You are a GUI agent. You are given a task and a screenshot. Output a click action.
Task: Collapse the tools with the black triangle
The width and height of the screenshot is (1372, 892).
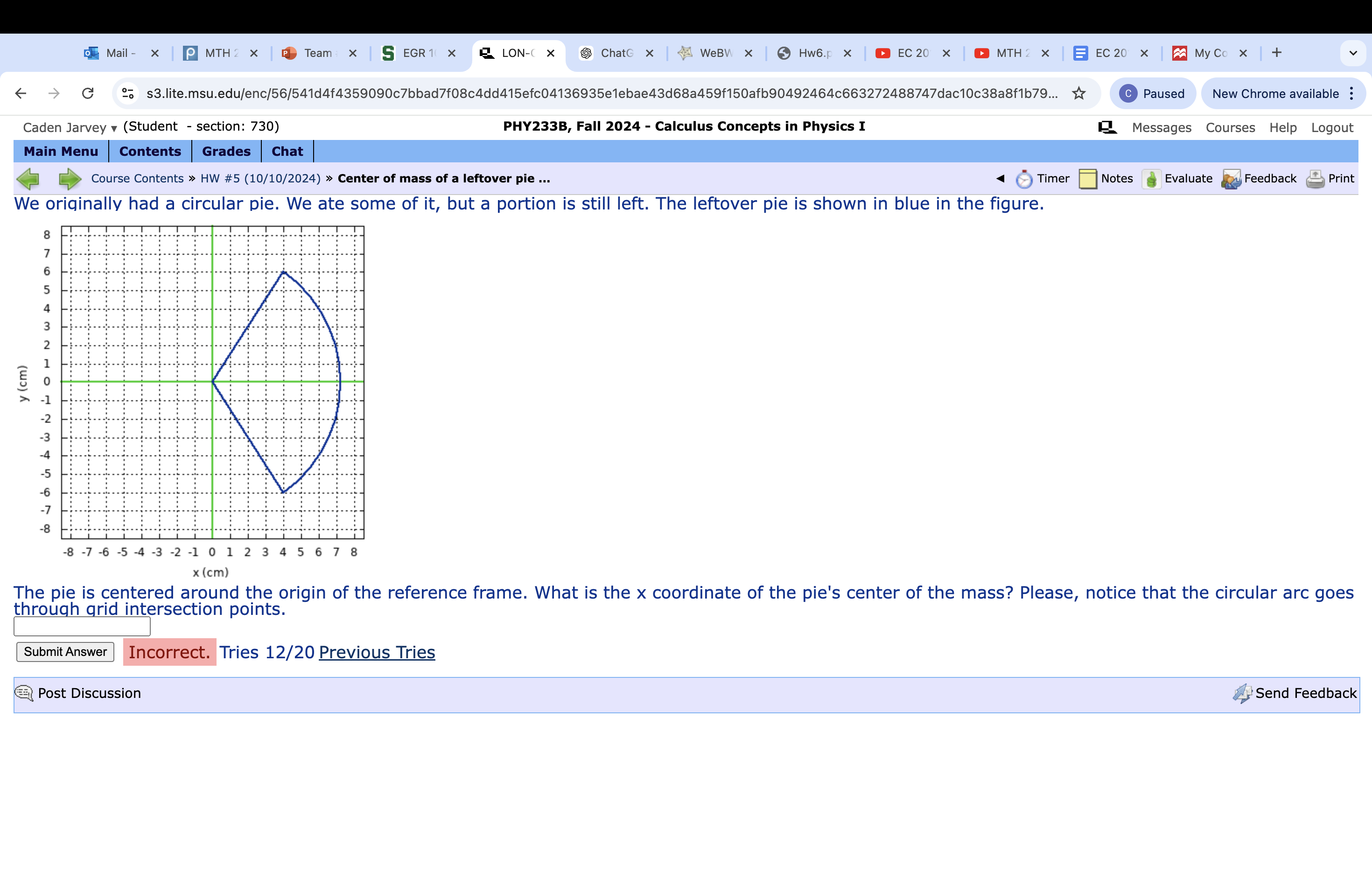click(1000, 179)
